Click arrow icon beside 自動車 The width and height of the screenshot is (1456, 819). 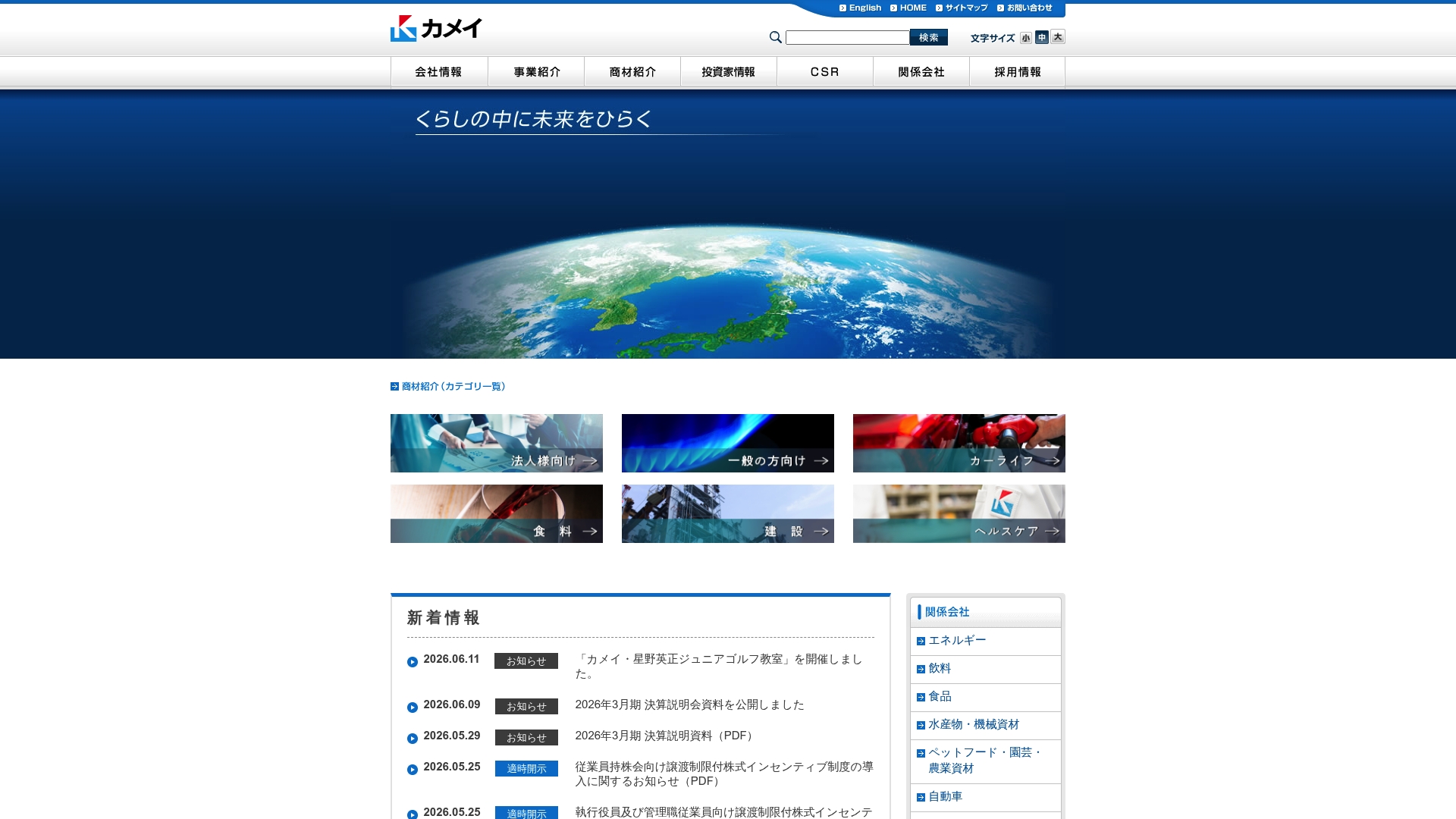[921, 798]
